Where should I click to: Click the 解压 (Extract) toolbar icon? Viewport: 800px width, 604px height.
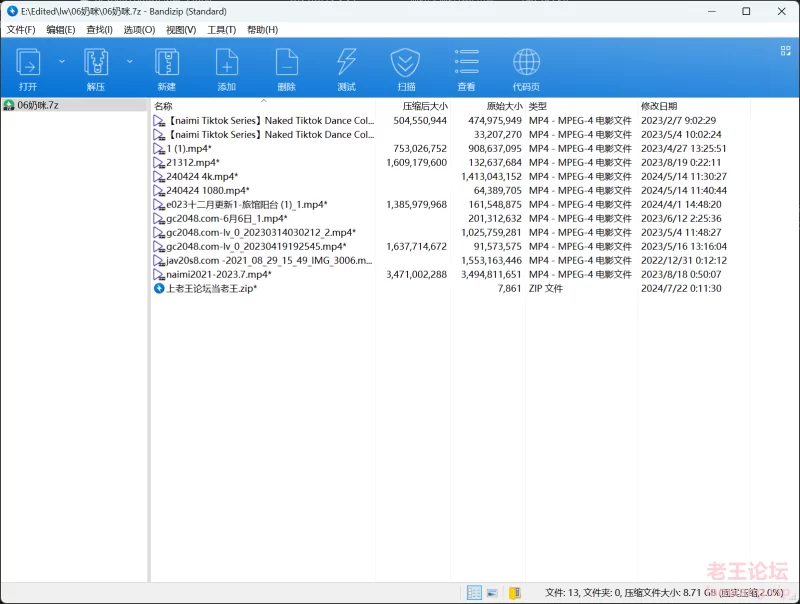click(96, 62)
